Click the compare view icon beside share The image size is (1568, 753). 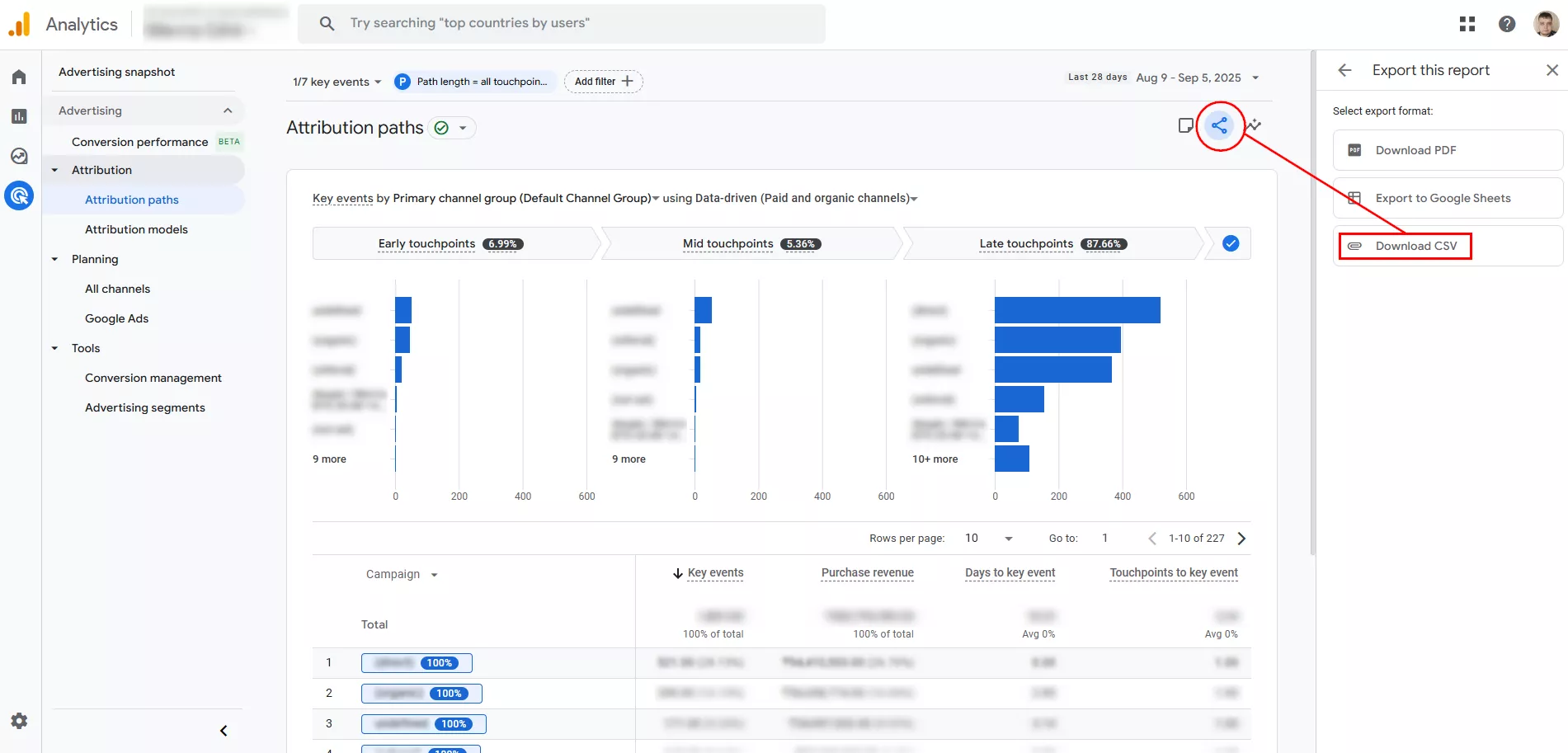(x=1185, y=125)
